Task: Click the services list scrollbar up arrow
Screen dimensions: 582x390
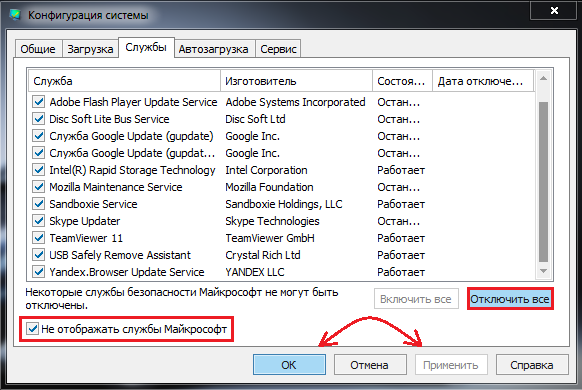Action: pos(543,78)
